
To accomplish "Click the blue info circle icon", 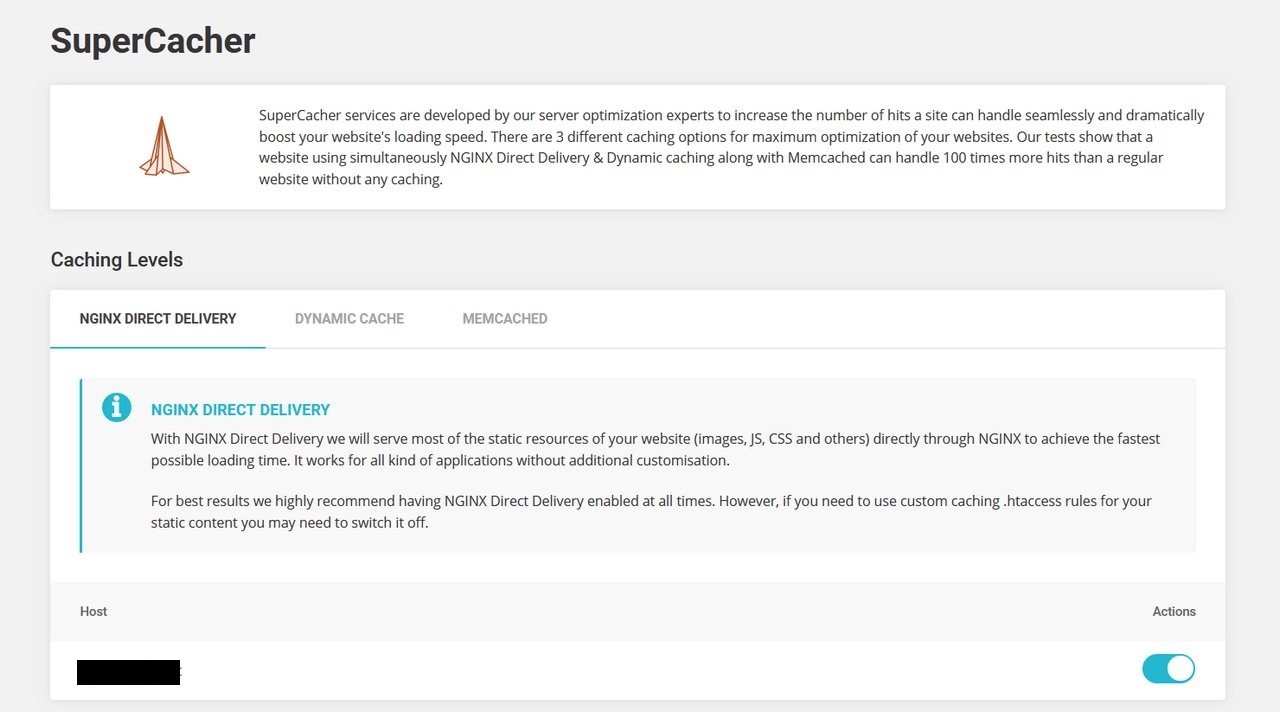I will (x=117, y=407).
